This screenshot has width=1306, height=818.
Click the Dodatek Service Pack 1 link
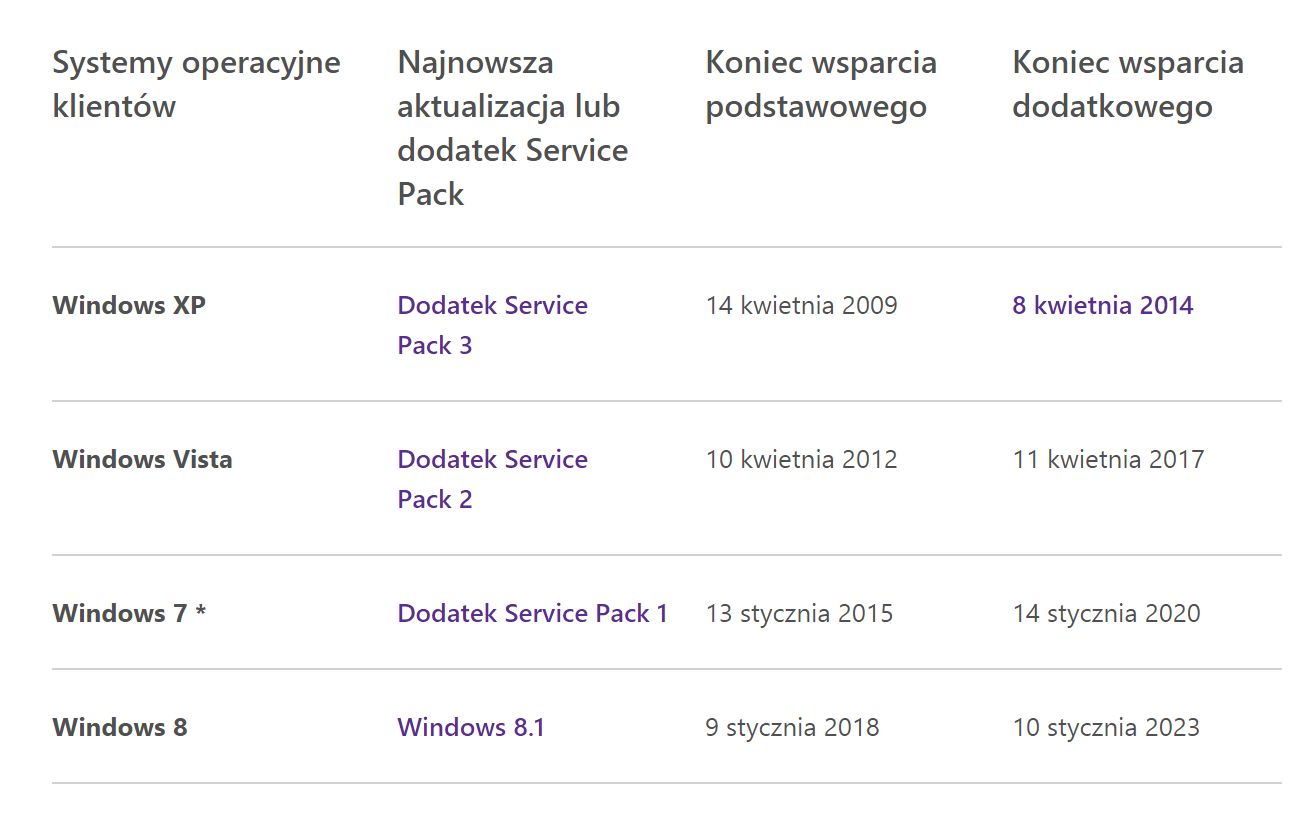532,613
